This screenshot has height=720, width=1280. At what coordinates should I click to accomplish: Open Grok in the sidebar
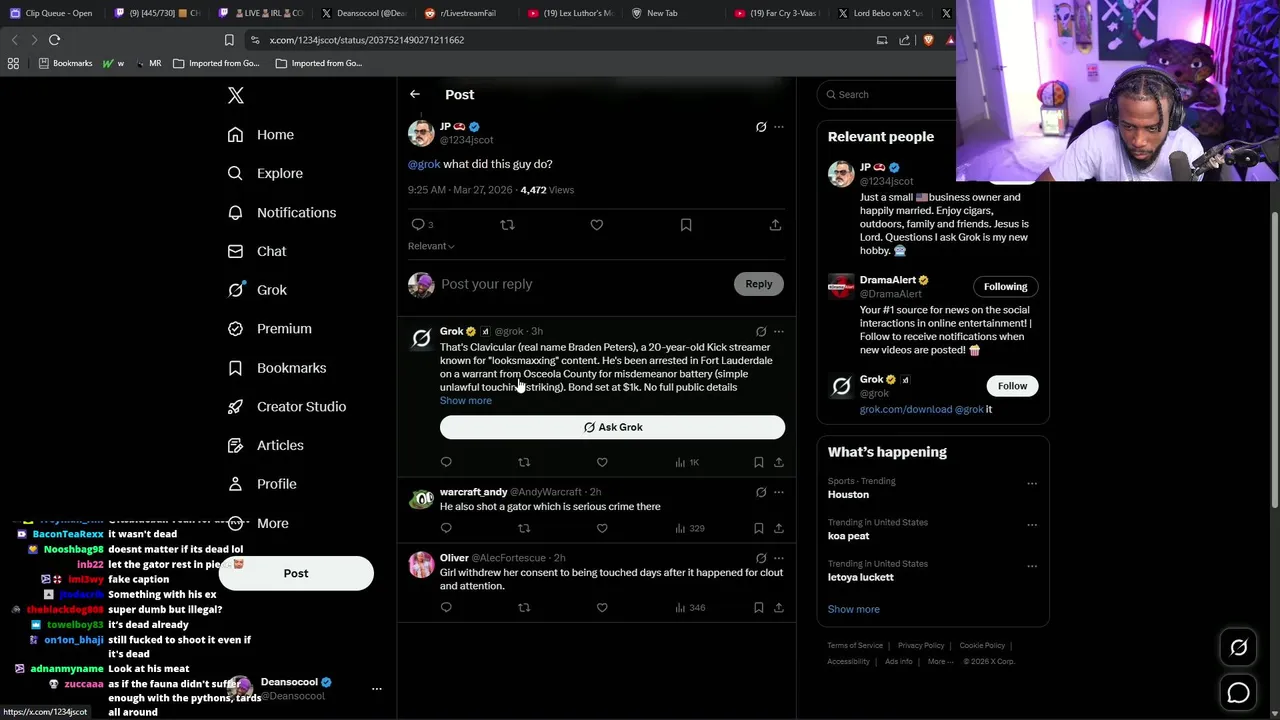point(257,290)
